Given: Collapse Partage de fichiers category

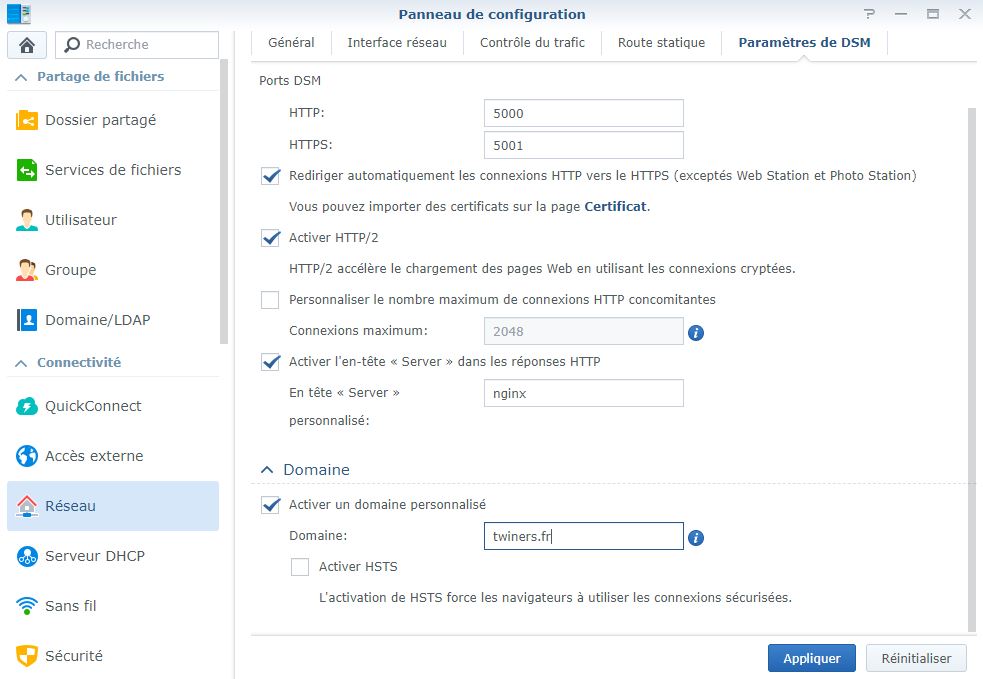Looking at the screenshot, I should [x=21, y=77].
